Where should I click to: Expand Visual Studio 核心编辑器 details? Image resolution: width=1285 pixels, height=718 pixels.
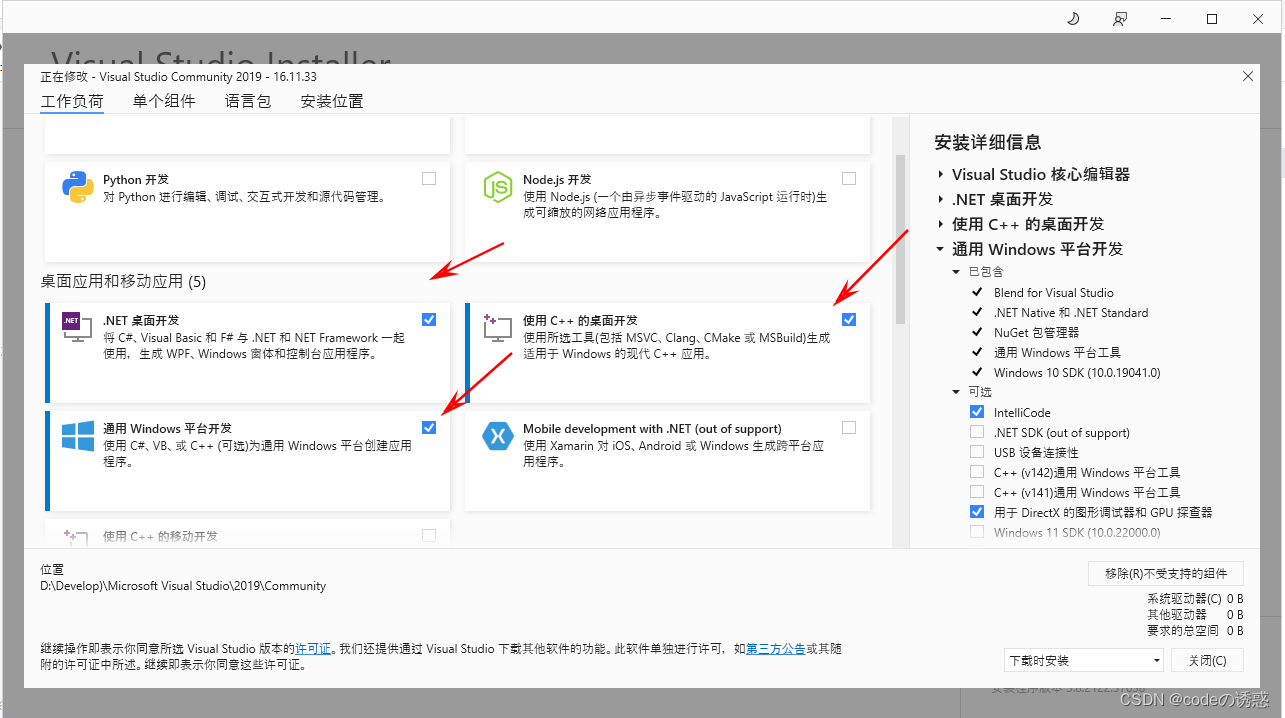click(x=941, y=174)
